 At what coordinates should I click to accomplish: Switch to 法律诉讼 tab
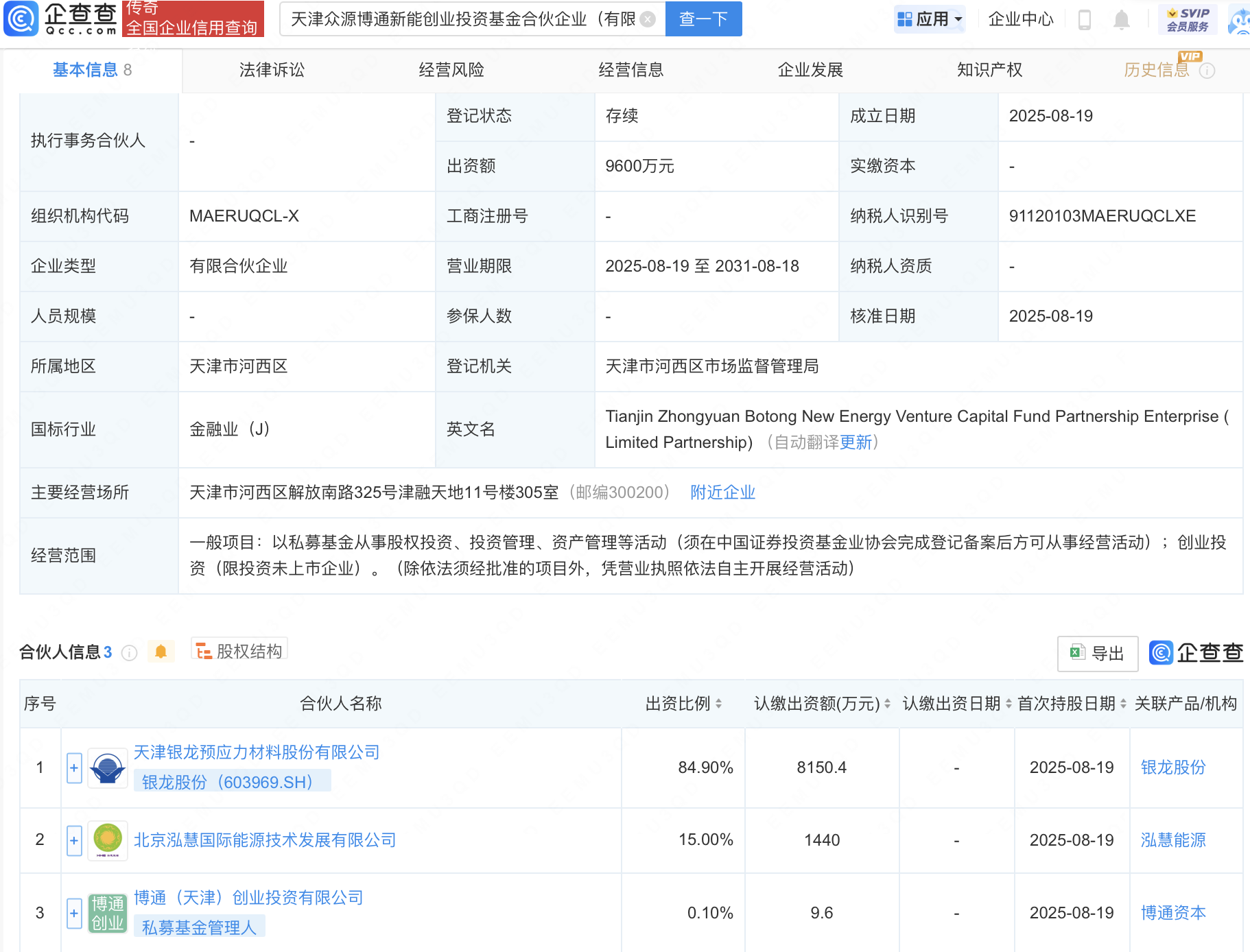coord(272,70)
